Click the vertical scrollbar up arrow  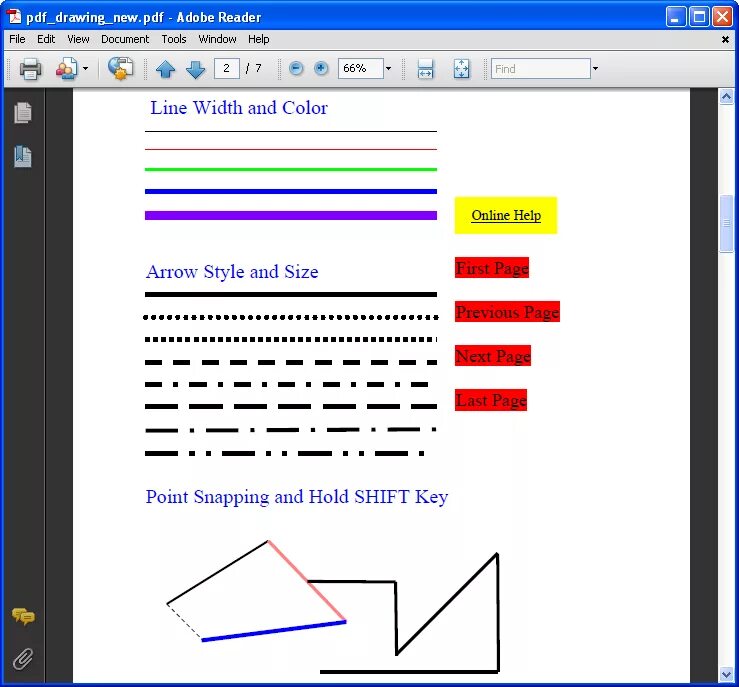(726, 97)
